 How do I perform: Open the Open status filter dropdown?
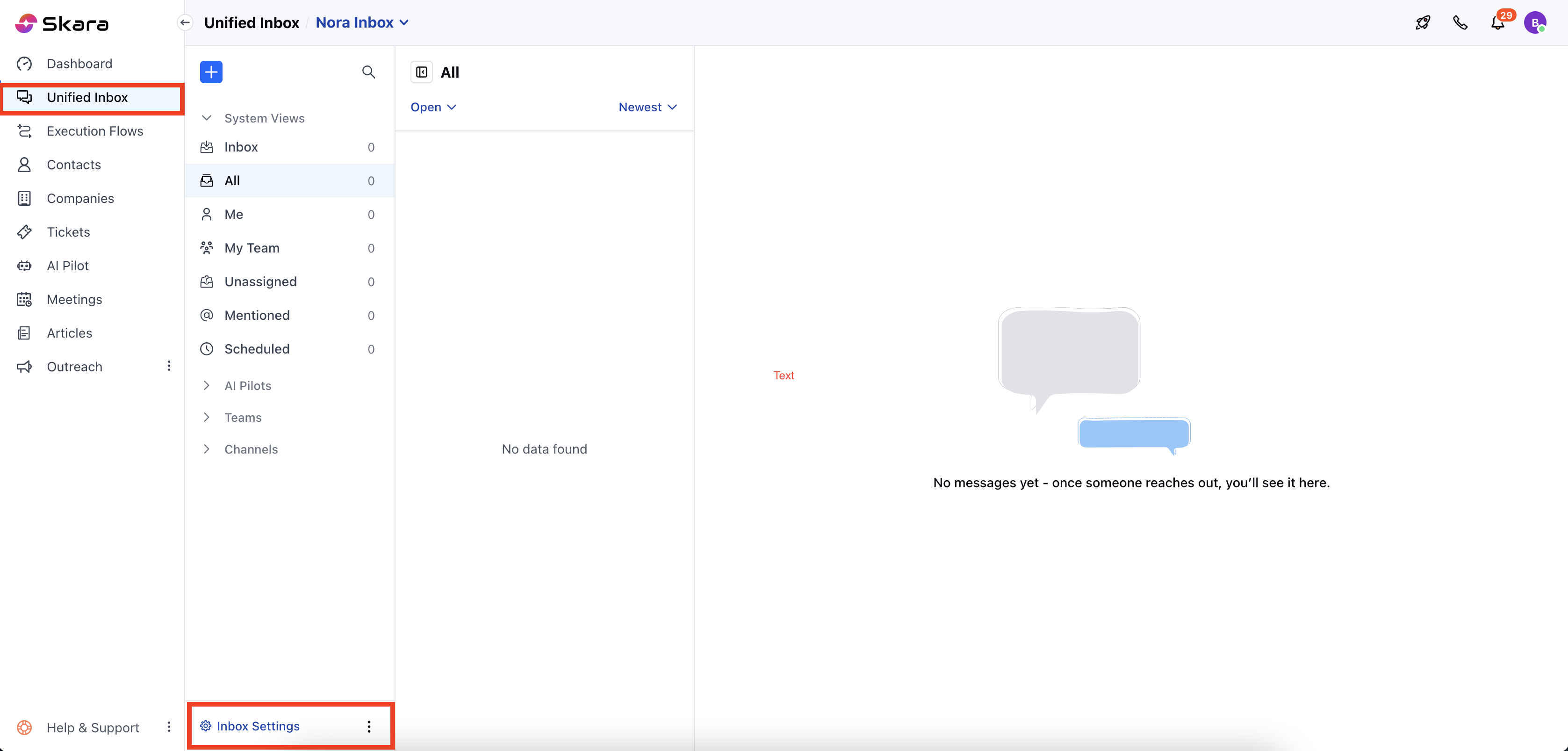(433, 107)
